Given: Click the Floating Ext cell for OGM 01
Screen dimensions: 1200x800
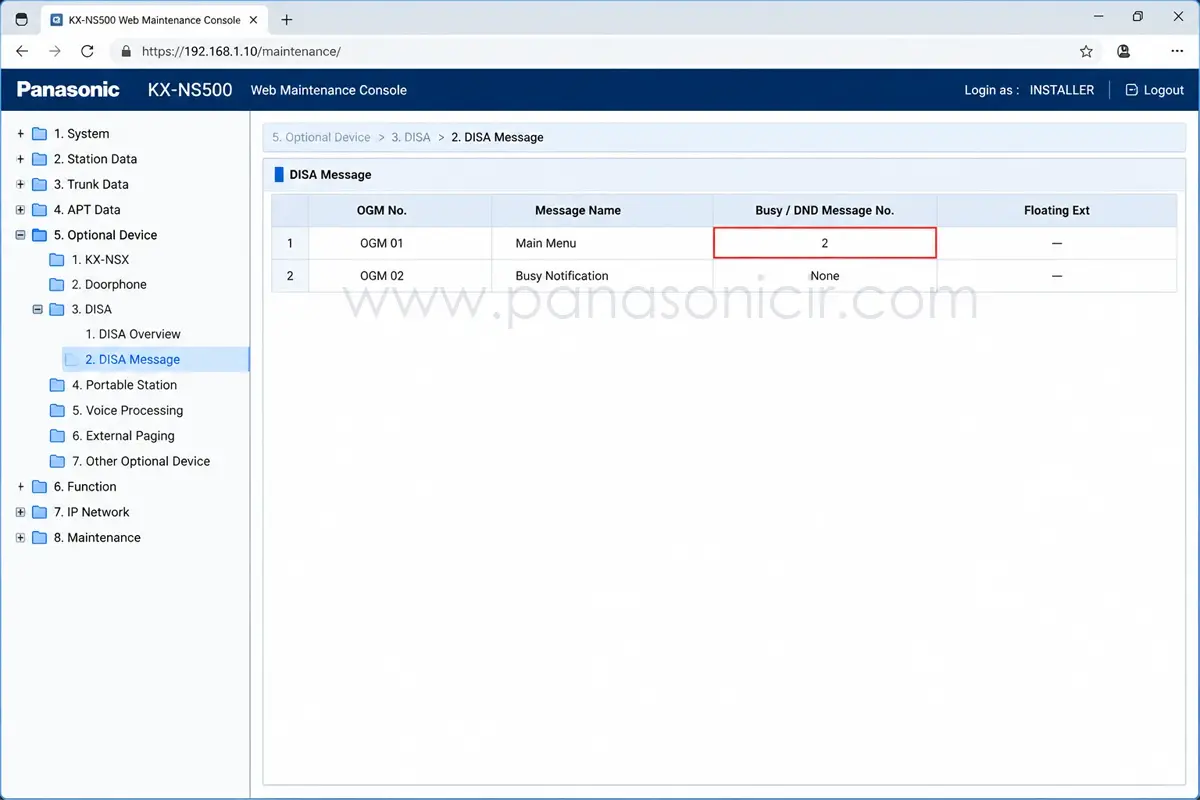Looking at the screenshot, I should [1057, 243].
